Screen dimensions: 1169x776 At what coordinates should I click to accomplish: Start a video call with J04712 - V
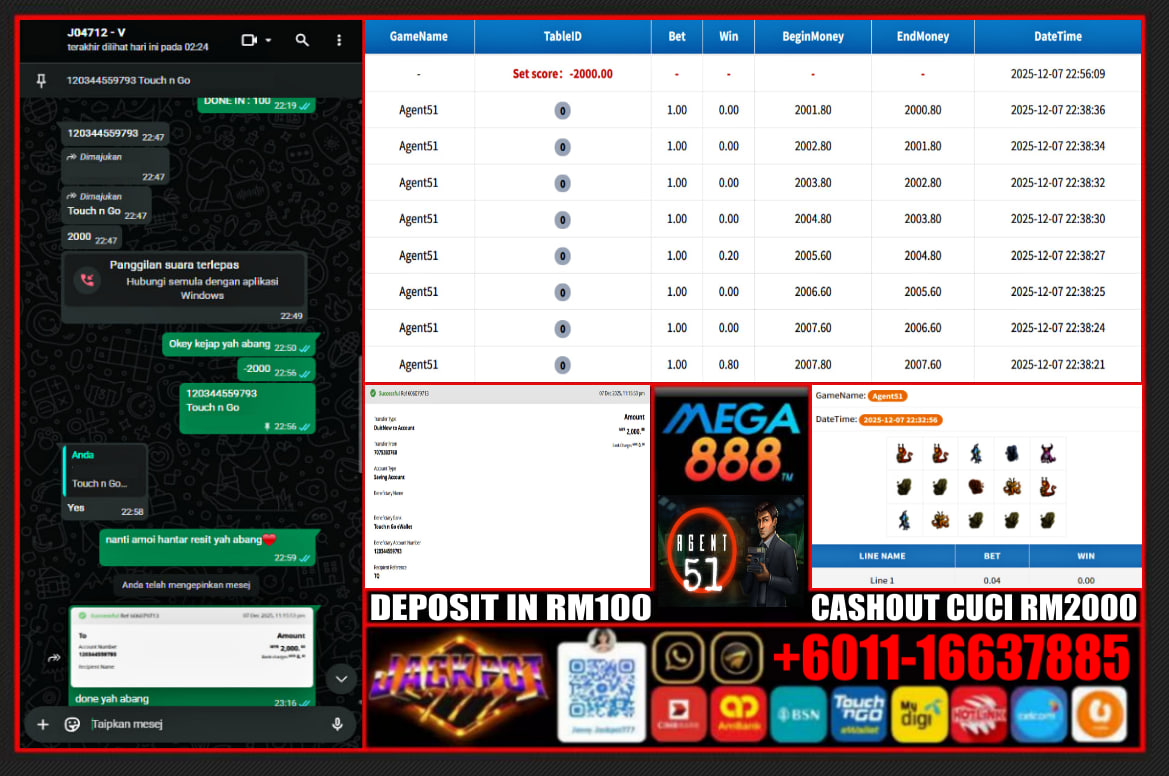click(249, 40)
